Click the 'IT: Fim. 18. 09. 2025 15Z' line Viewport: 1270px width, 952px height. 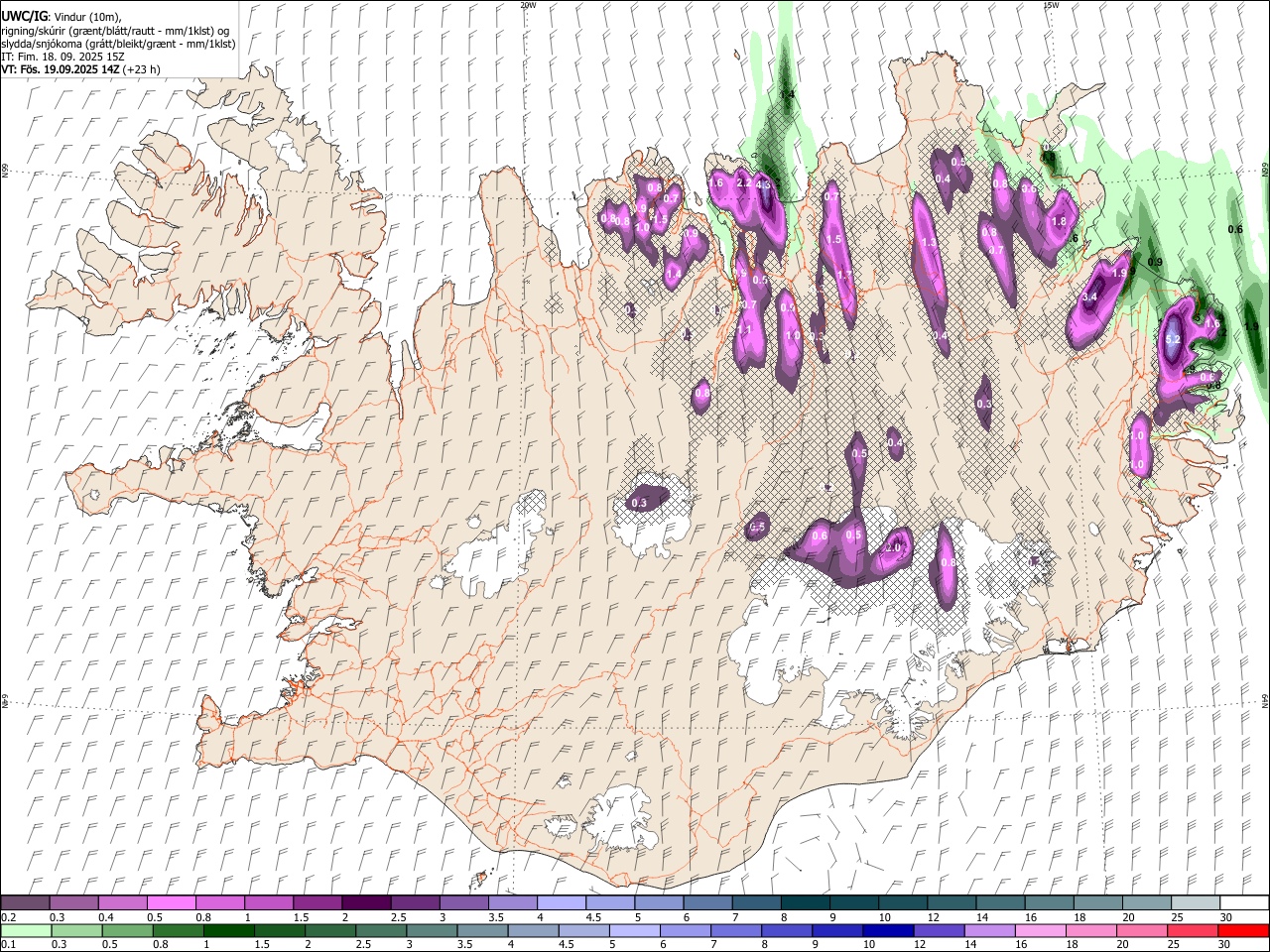point(63,57)
